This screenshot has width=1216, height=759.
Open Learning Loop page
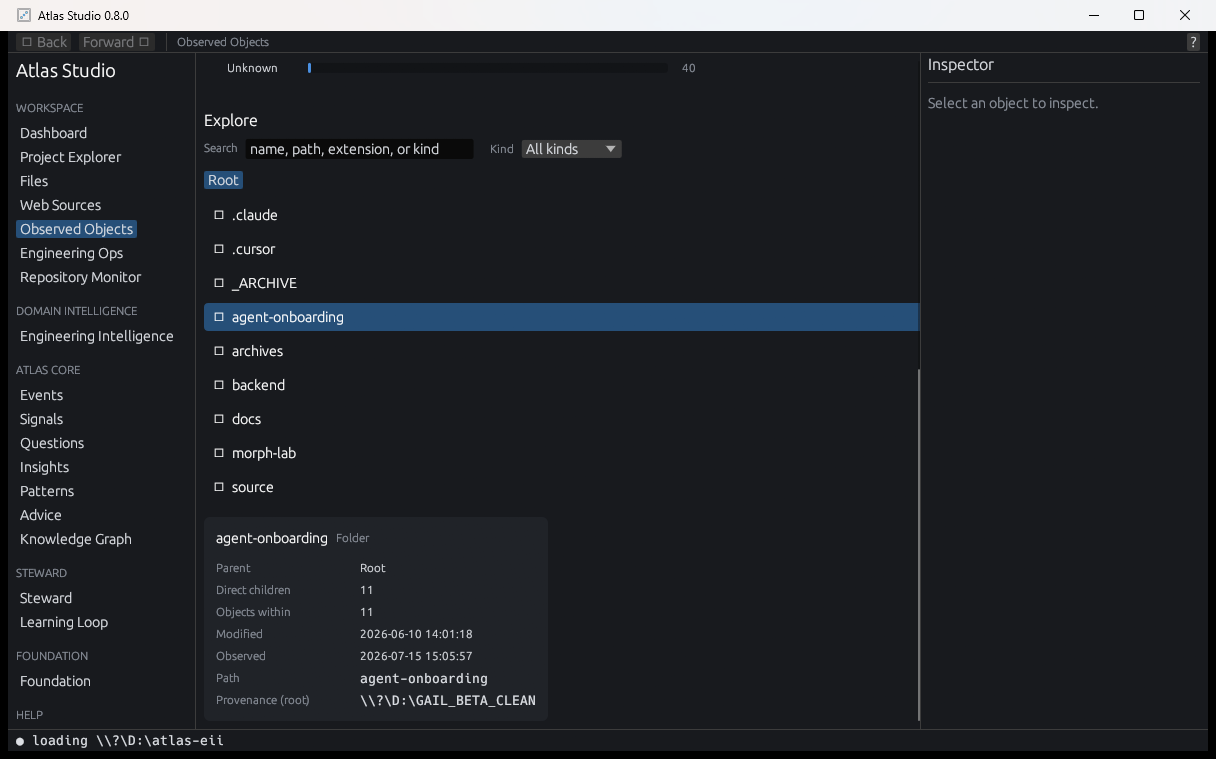click(x=63, y=622)
